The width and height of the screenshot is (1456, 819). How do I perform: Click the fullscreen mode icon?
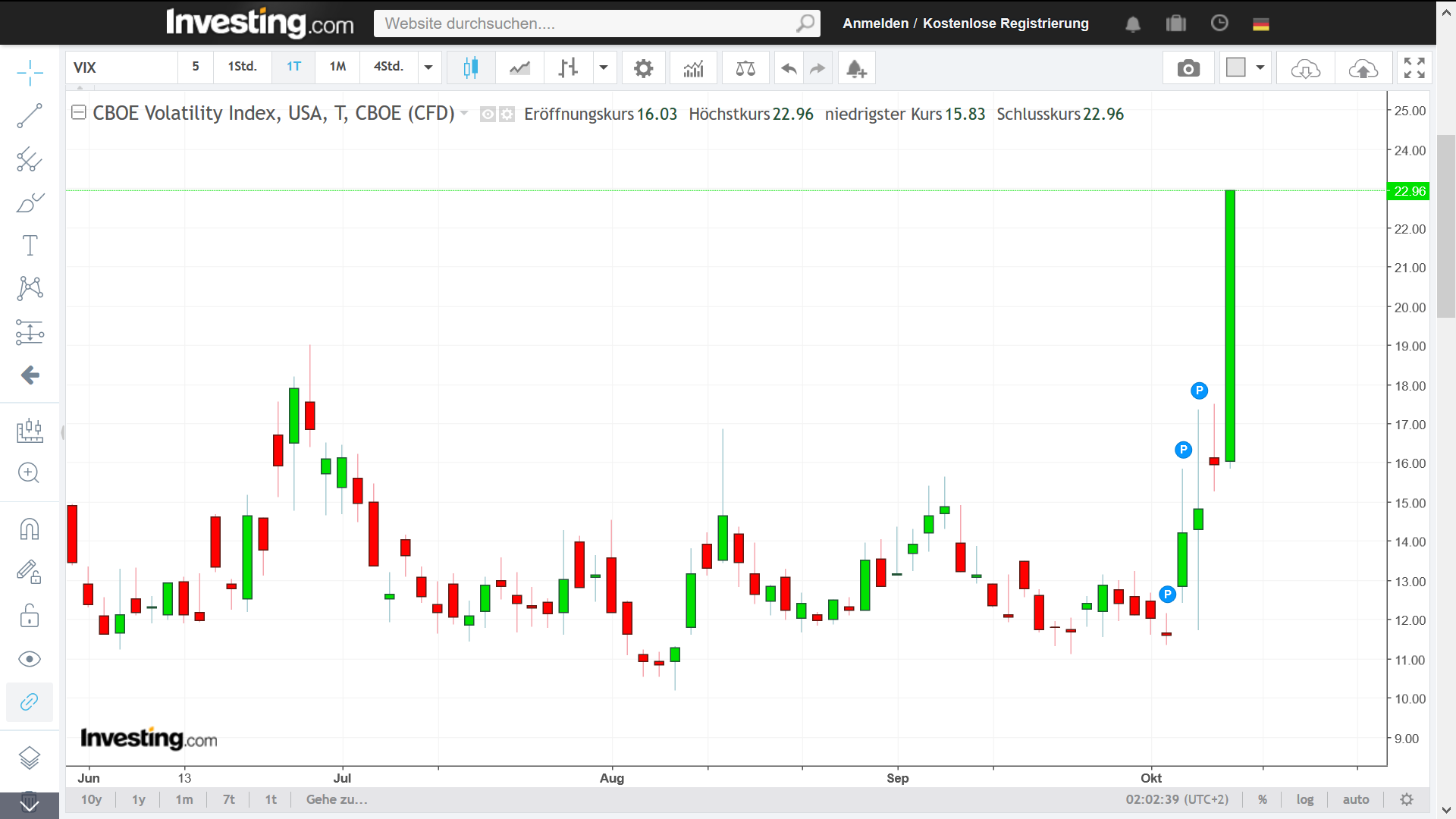1414,68
